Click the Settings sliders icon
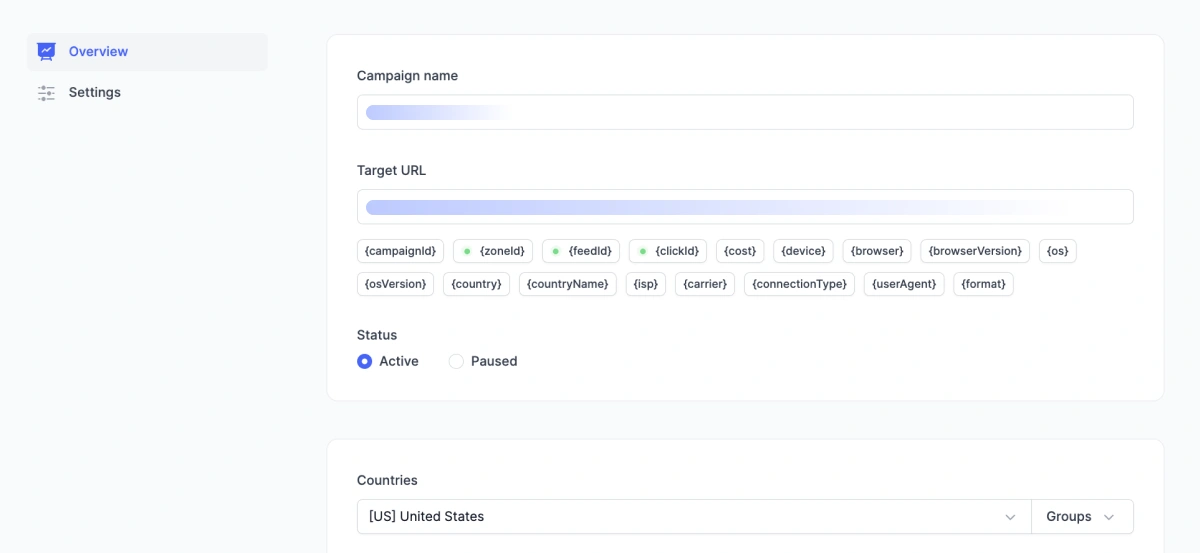Image resolution: width=1200 pixels, height=553 pixels. pyautogui.click(x=46, y=93)
